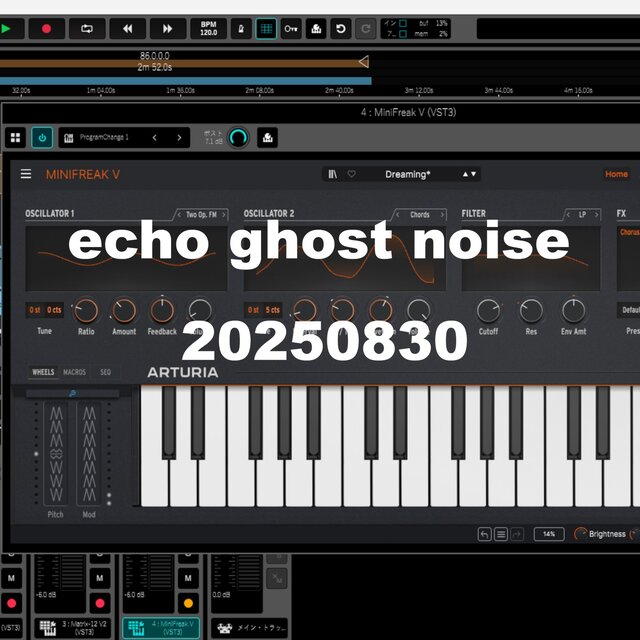Toggle the grid snap button
640x640 pixels.
click(x=266, y=29)
